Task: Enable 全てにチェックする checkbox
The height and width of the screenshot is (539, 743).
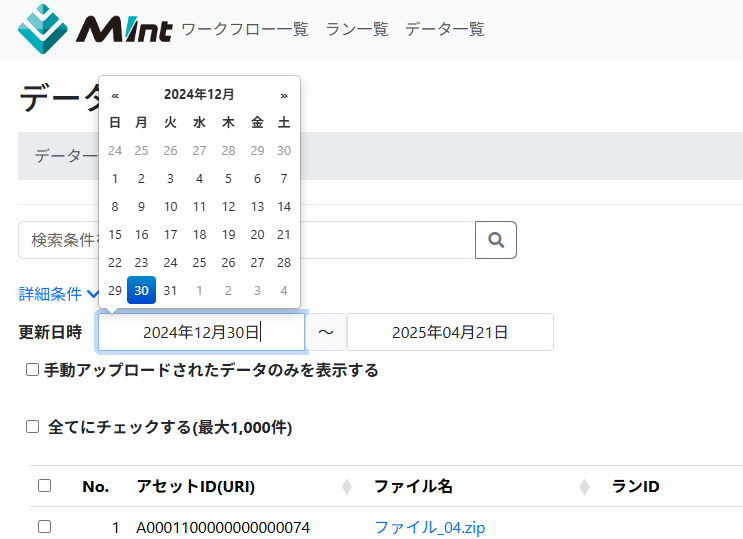Action: 33,427
